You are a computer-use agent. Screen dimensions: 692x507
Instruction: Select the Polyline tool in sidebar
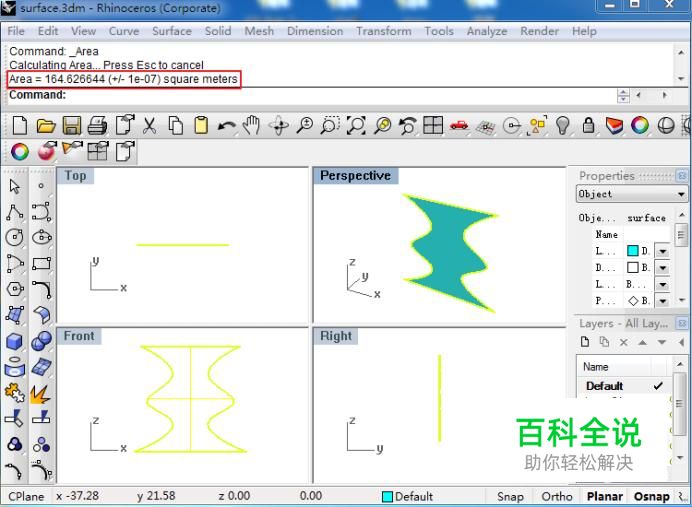[15, 212]
